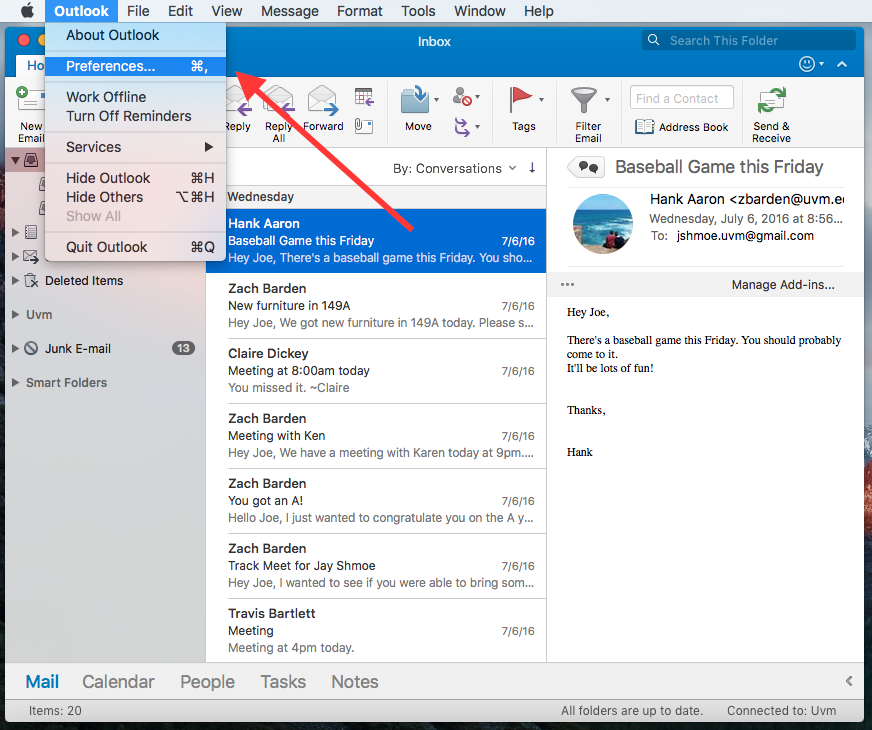Click the Junk block-sender icon
872x730 pixels.
[x=462, y=97]
